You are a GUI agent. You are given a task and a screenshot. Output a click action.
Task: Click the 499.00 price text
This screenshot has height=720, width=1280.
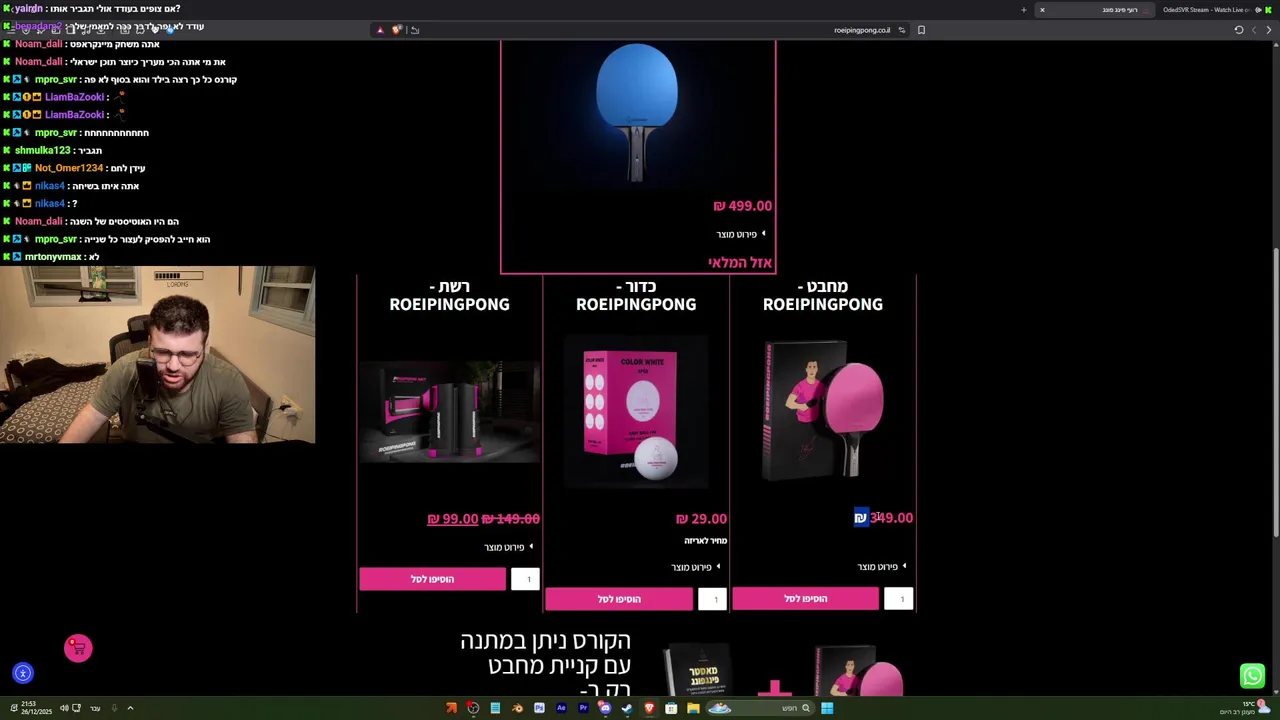coord(742,206)
